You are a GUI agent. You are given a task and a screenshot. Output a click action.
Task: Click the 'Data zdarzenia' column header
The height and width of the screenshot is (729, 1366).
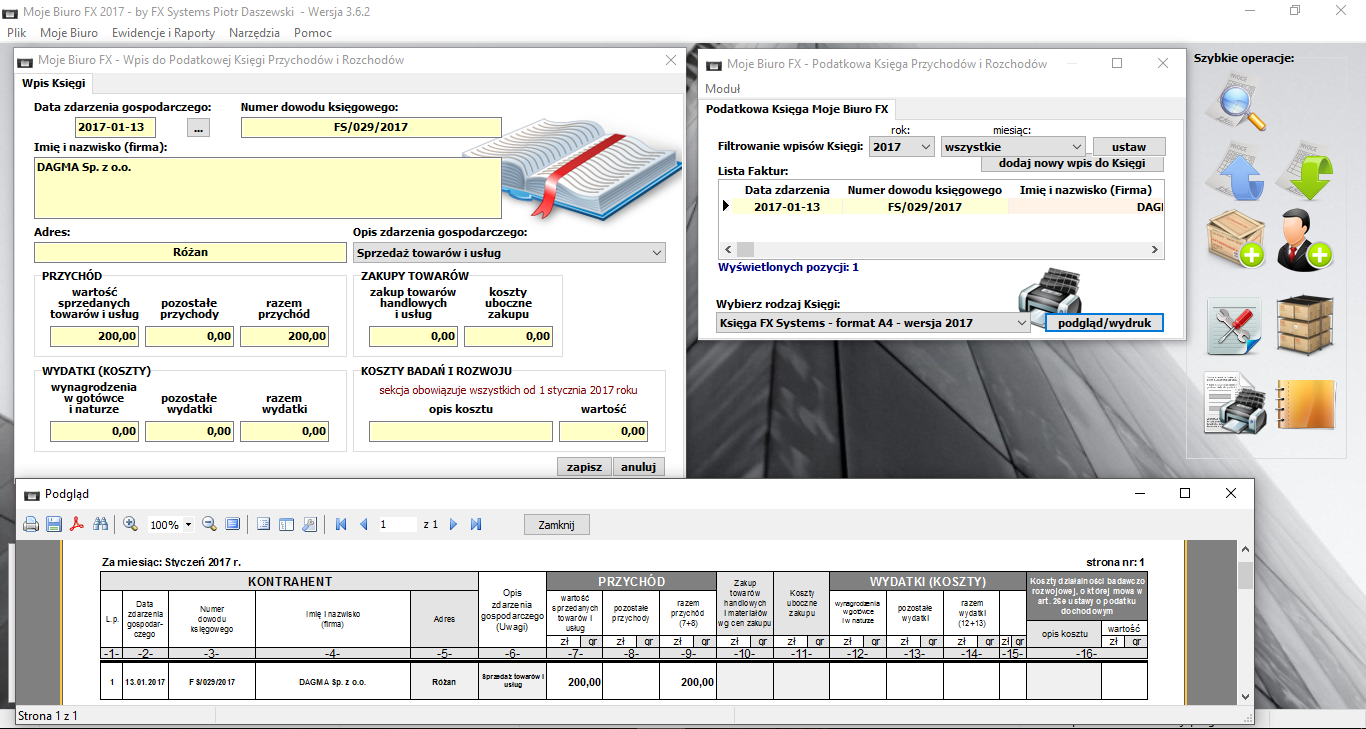coord(787,190)
